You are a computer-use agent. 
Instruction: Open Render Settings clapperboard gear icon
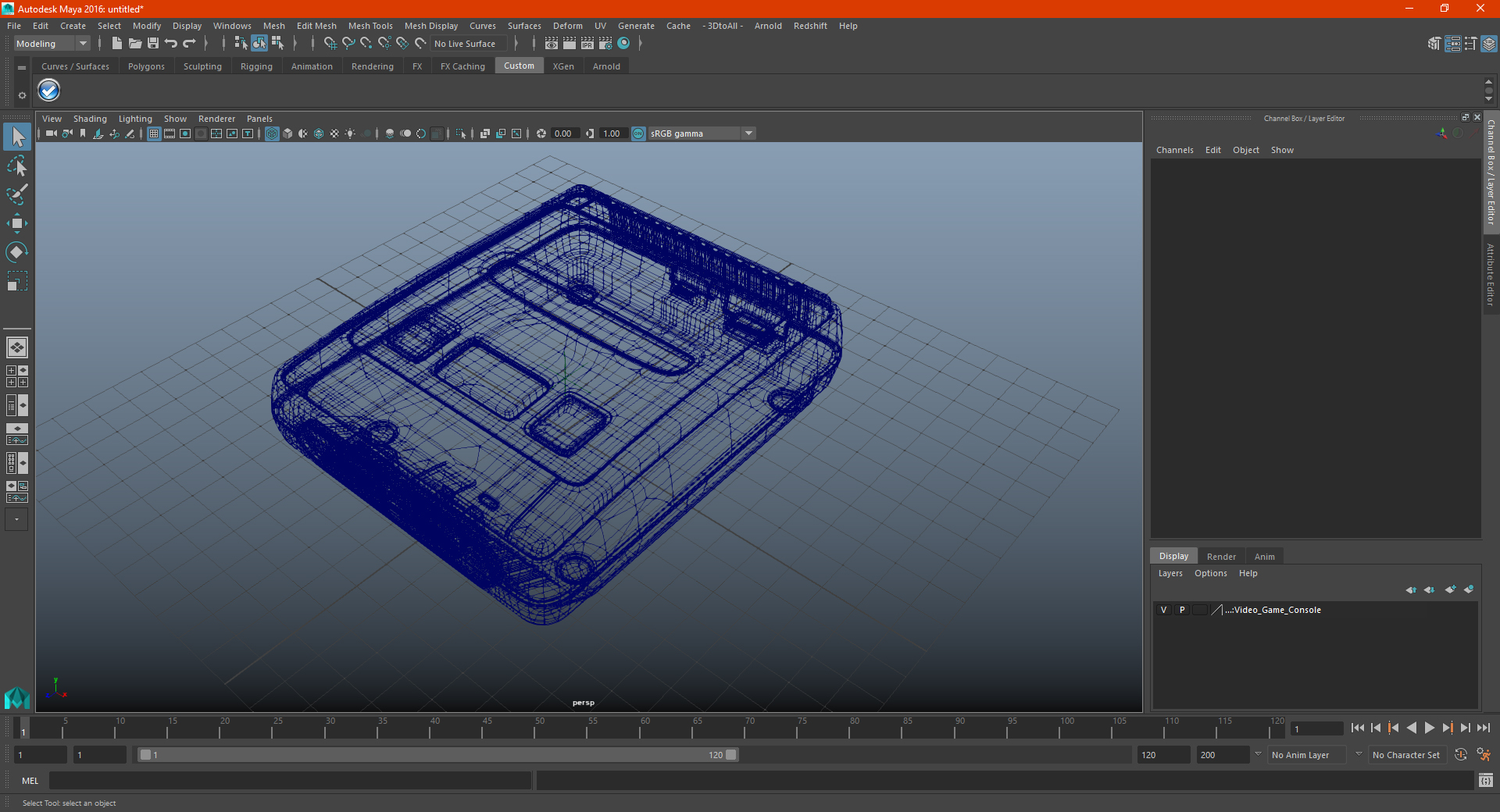point(605,44)
